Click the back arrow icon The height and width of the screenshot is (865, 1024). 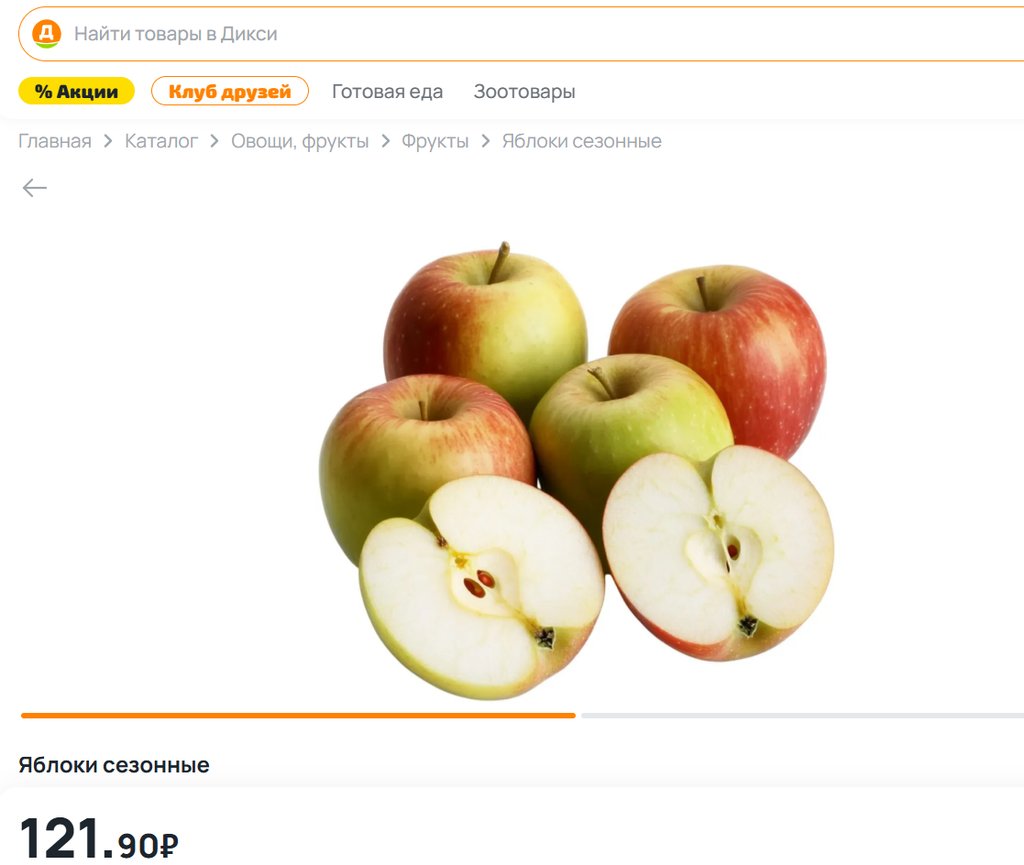point(35,188)
